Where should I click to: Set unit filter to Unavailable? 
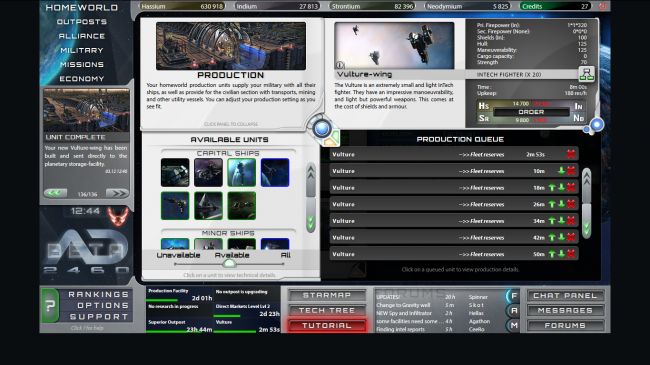(x=178, y=255)
